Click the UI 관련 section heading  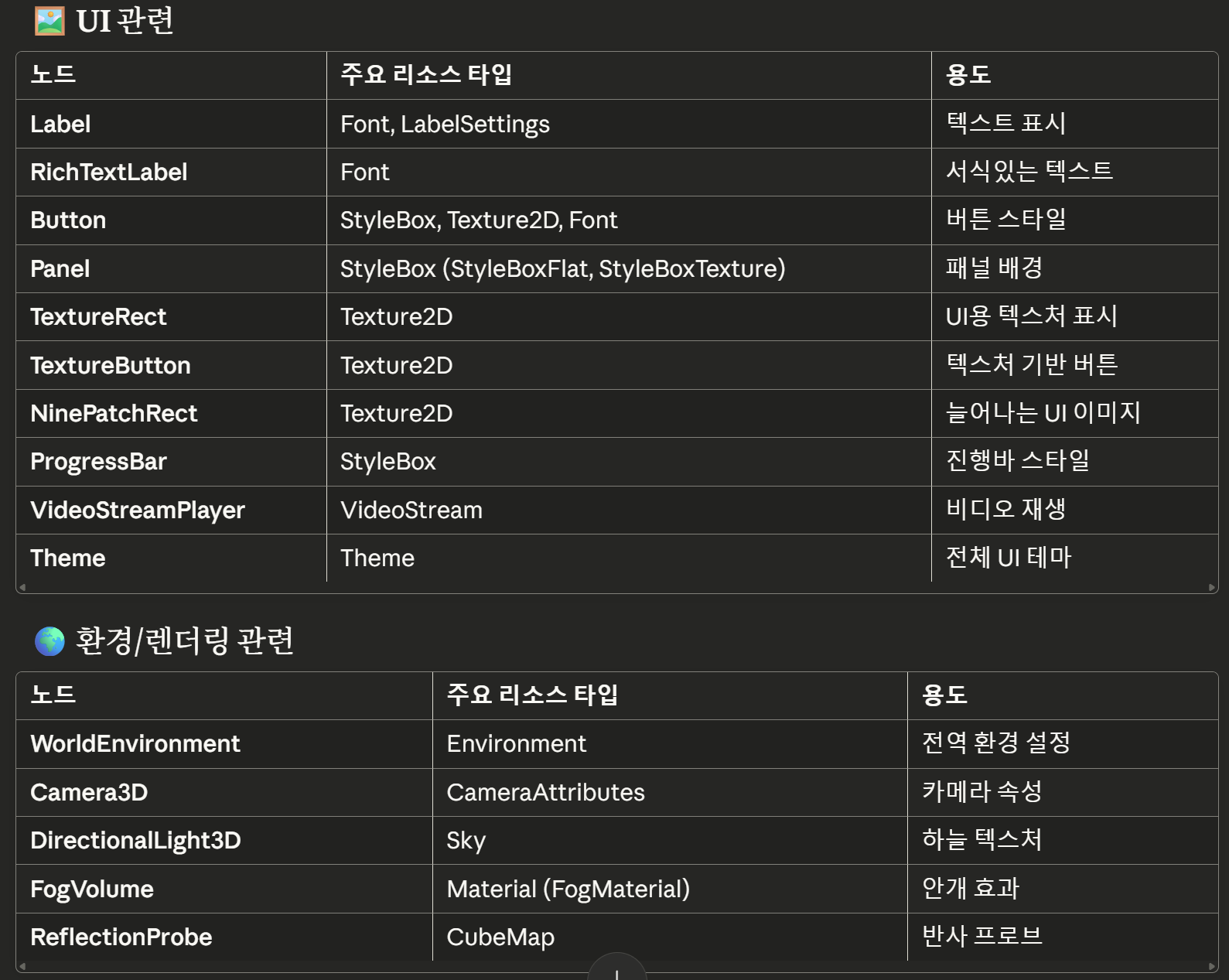point(125,21)
